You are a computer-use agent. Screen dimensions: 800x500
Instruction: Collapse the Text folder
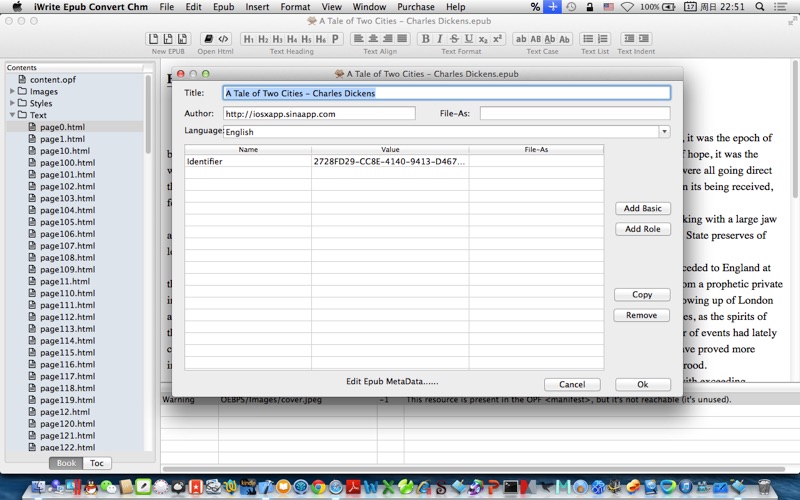(x=12, y=115)
